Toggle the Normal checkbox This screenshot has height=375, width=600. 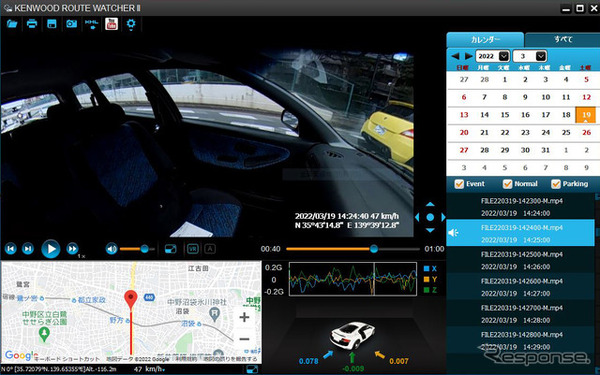507,184
